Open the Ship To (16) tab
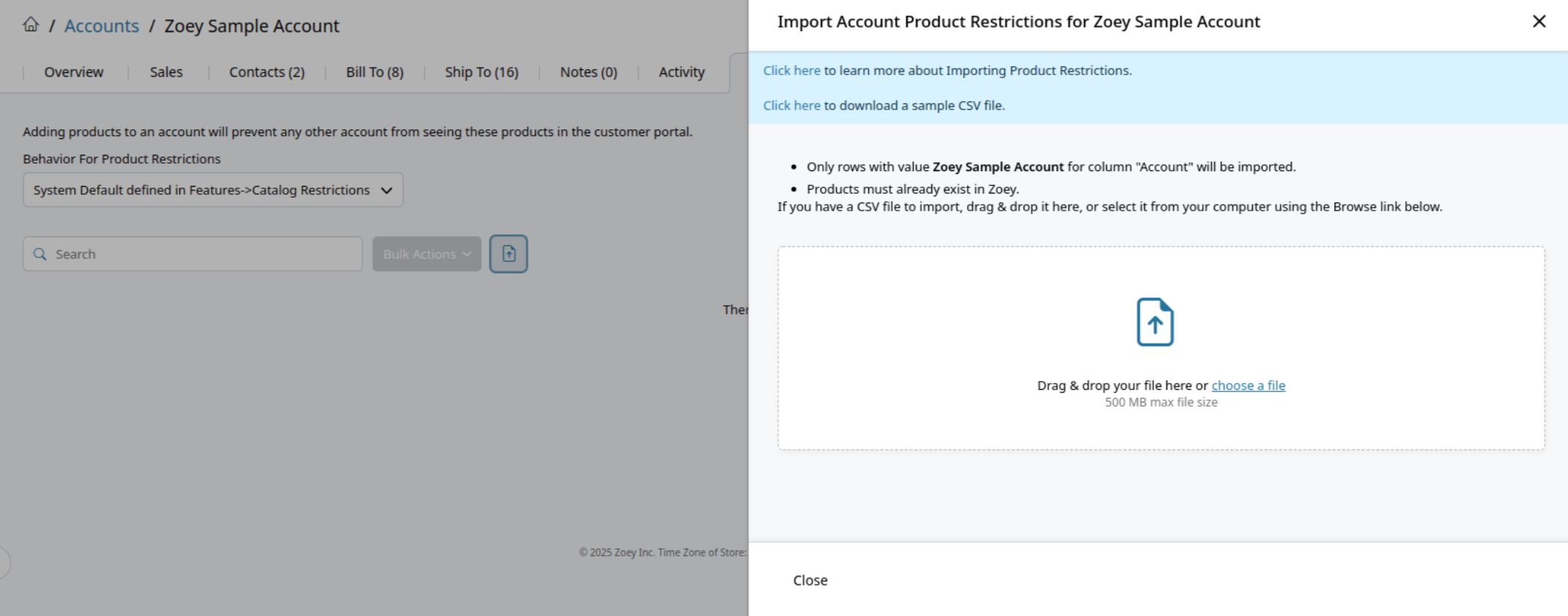The width and height of the screenshot is (1568, 616). 482,72
